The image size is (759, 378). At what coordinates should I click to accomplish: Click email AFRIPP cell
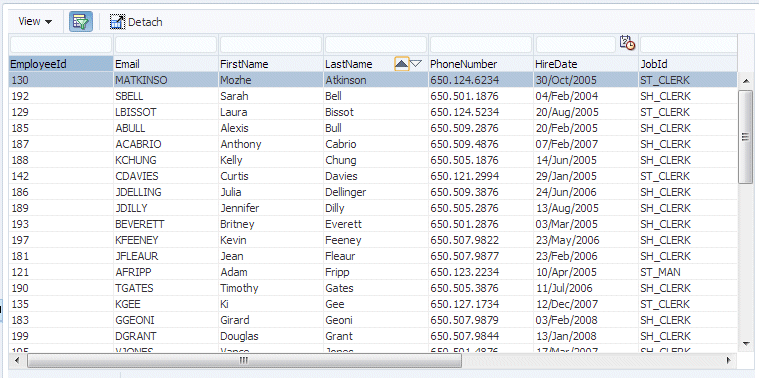[166, 272]
